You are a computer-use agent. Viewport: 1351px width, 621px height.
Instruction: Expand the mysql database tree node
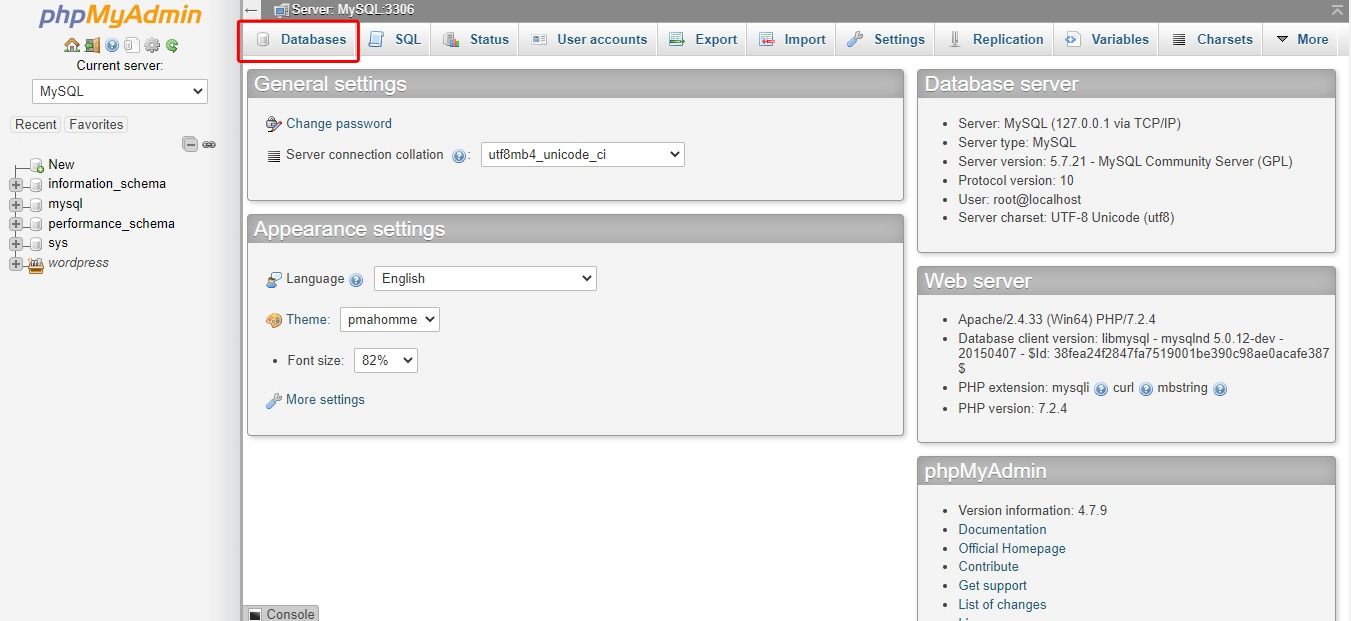15,204
